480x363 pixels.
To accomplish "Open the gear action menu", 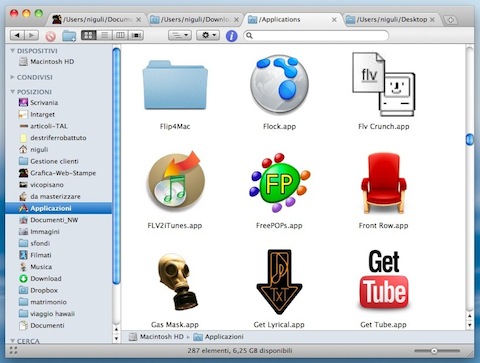I will pos(208,35).
